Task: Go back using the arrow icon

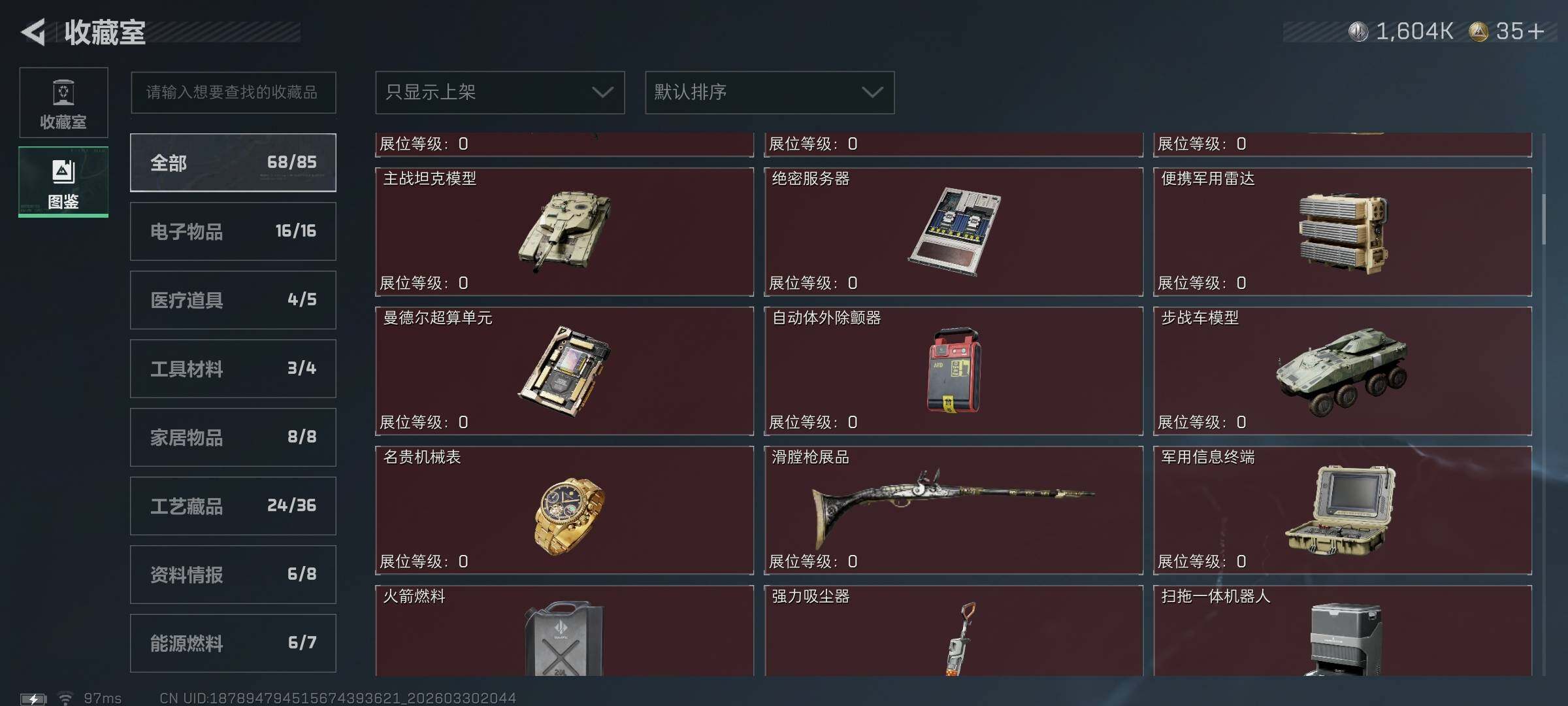Action: click(33, 32)
